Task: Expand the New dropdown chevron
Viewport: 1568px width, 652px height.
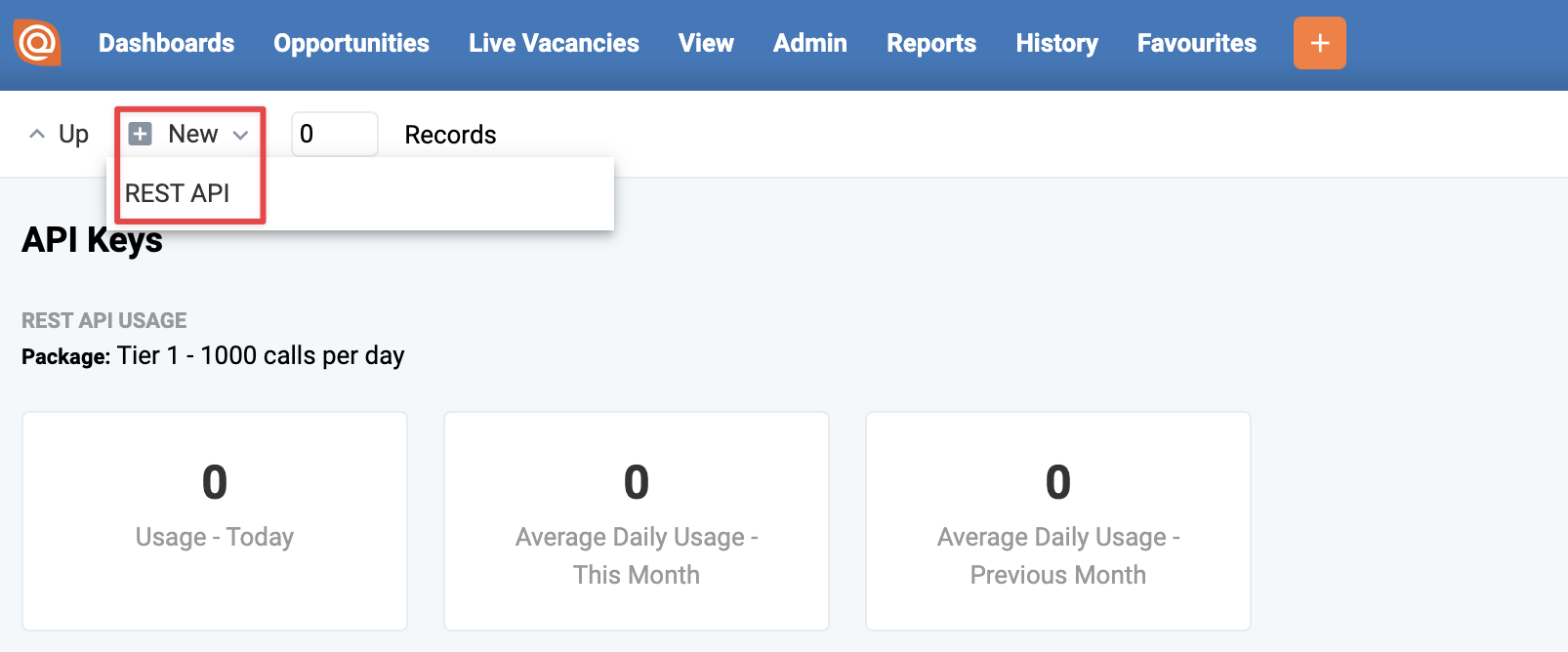Action: (241, 135)
